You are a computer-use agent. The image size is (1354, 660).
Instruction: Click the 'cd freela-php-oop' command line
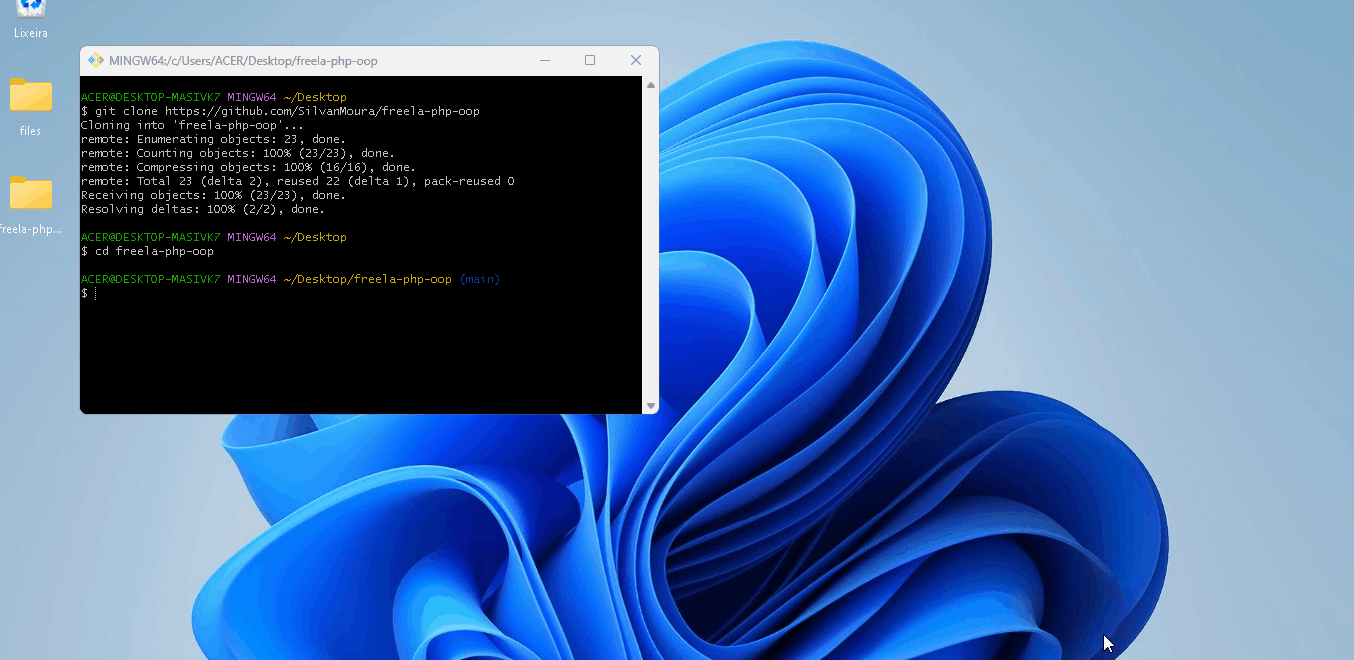tap(147, 251)
